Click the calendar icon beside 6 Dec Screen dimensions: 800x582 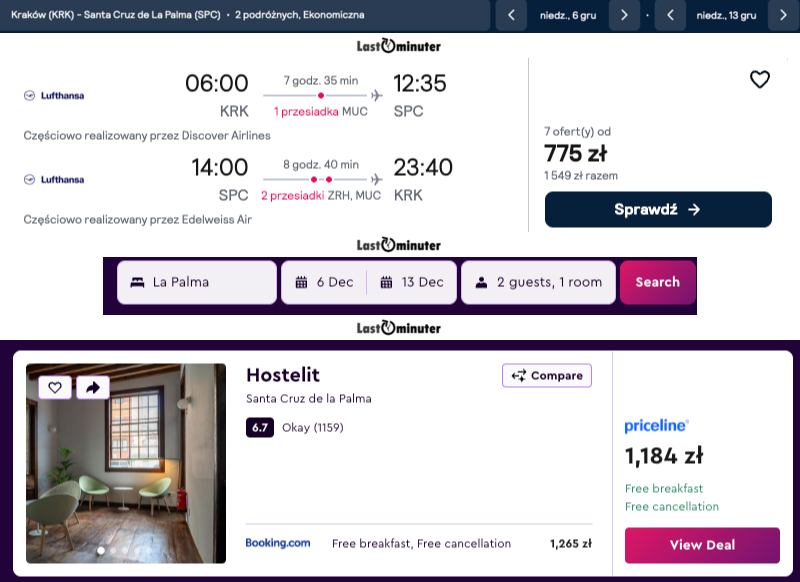click(302, 282)
